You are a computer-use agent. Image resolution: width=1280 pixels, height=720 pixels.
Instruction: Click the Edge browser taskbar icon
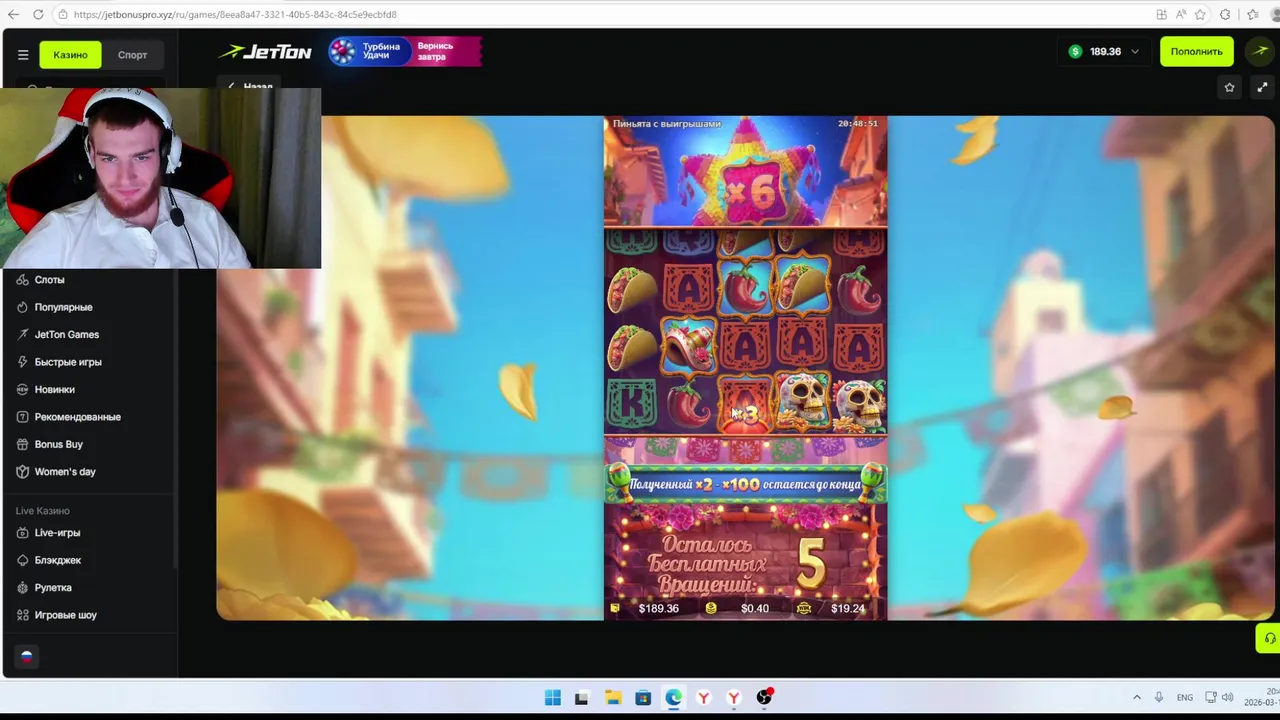[674, 698]
